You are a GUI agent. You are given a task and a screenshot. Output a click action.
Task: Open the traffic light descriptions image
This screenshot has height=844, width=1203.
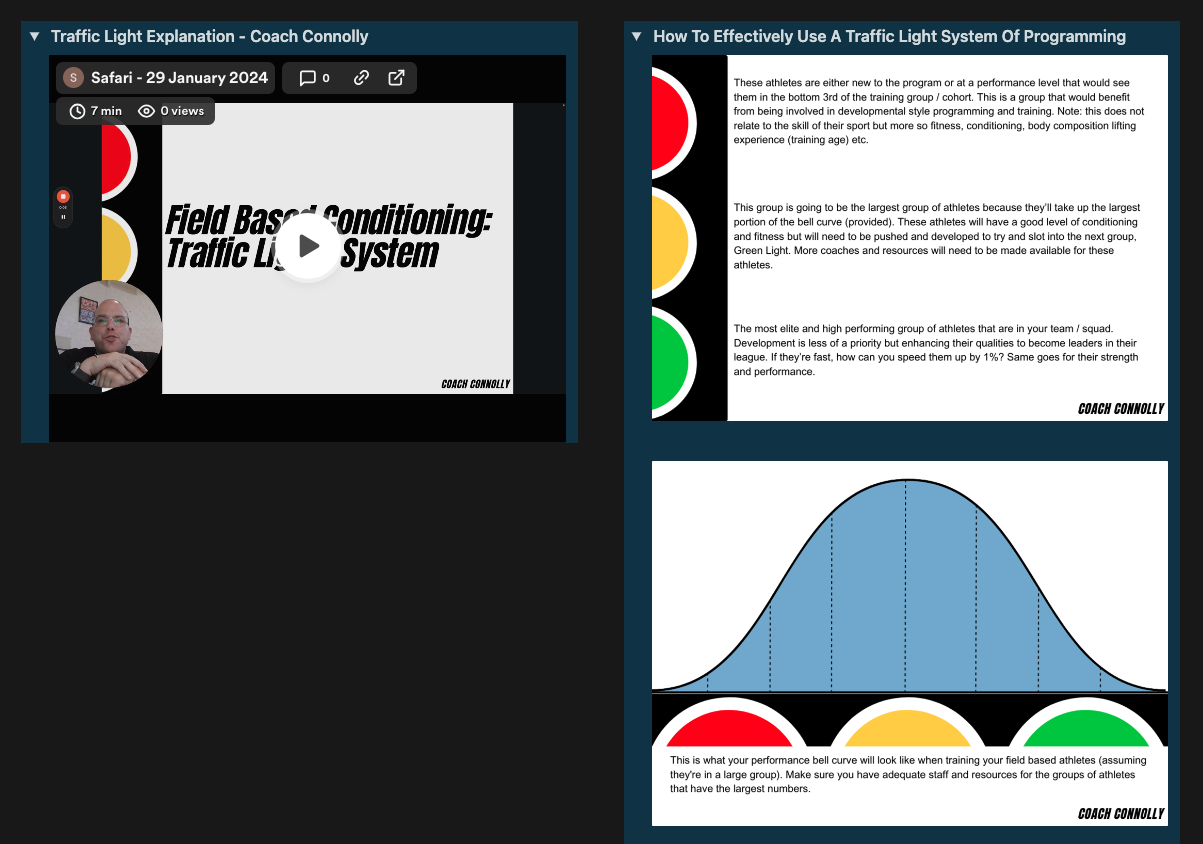[909, 237]
